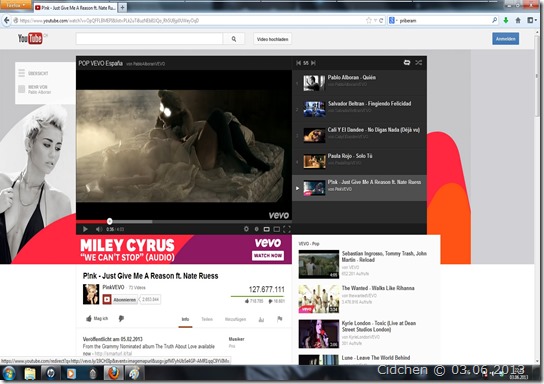Image resolution: width=544 pixels, height=384 pixels.
Task: Click WATCH NOW on Miley Cyrus banner
Action: pos(268,256)
